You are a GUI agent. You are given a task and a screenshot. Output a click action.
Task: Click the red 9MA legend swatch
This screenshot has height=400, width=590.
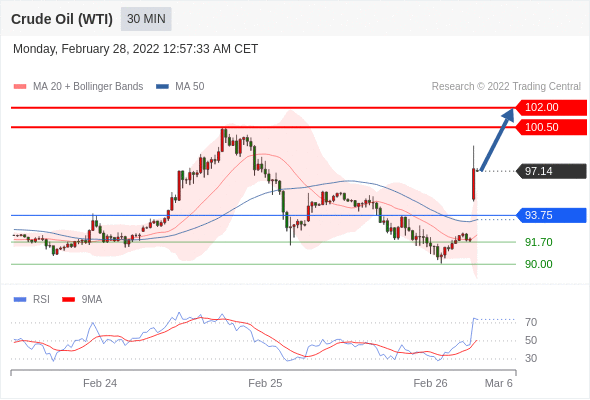(68, 300)
